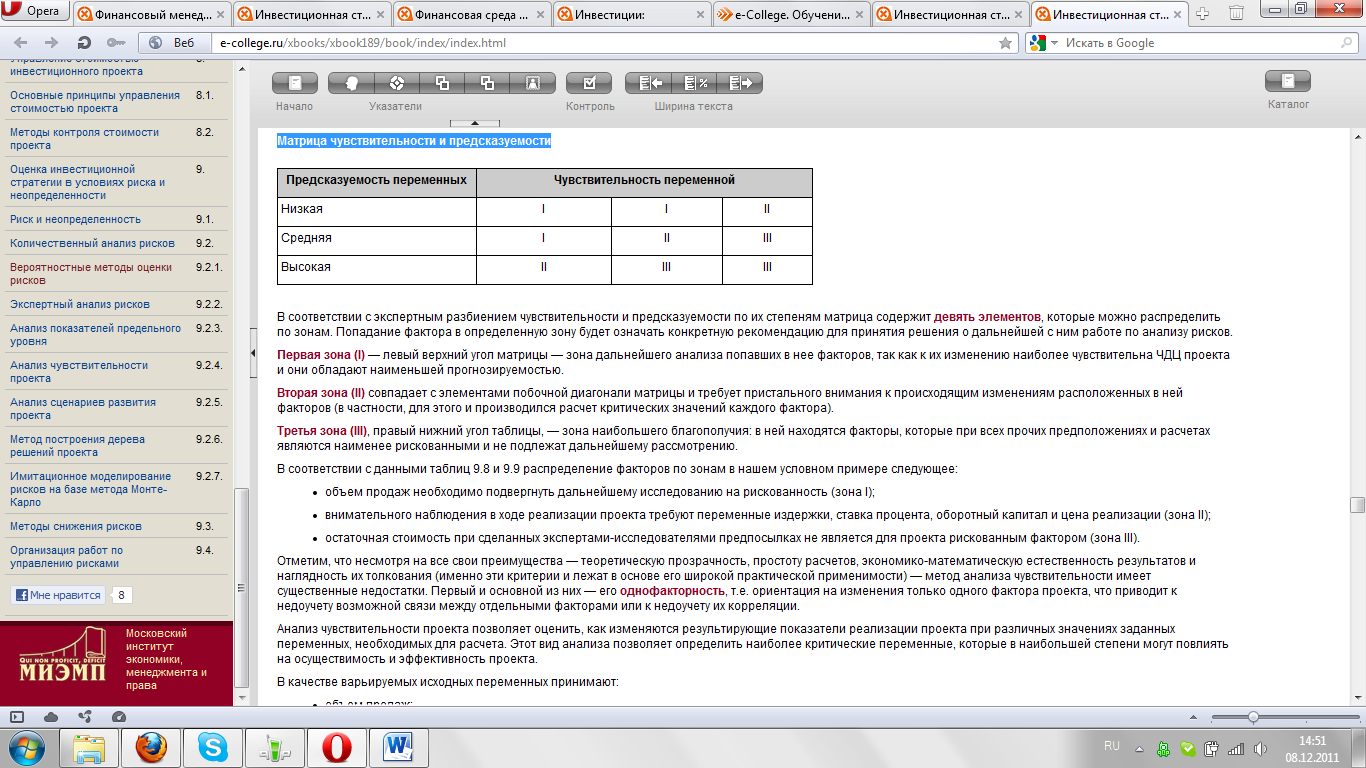Show hidden system tray icons arrow
The height and width of the screenshot is (768, 1366).
pyautogui.click(x=1139, y=748)
